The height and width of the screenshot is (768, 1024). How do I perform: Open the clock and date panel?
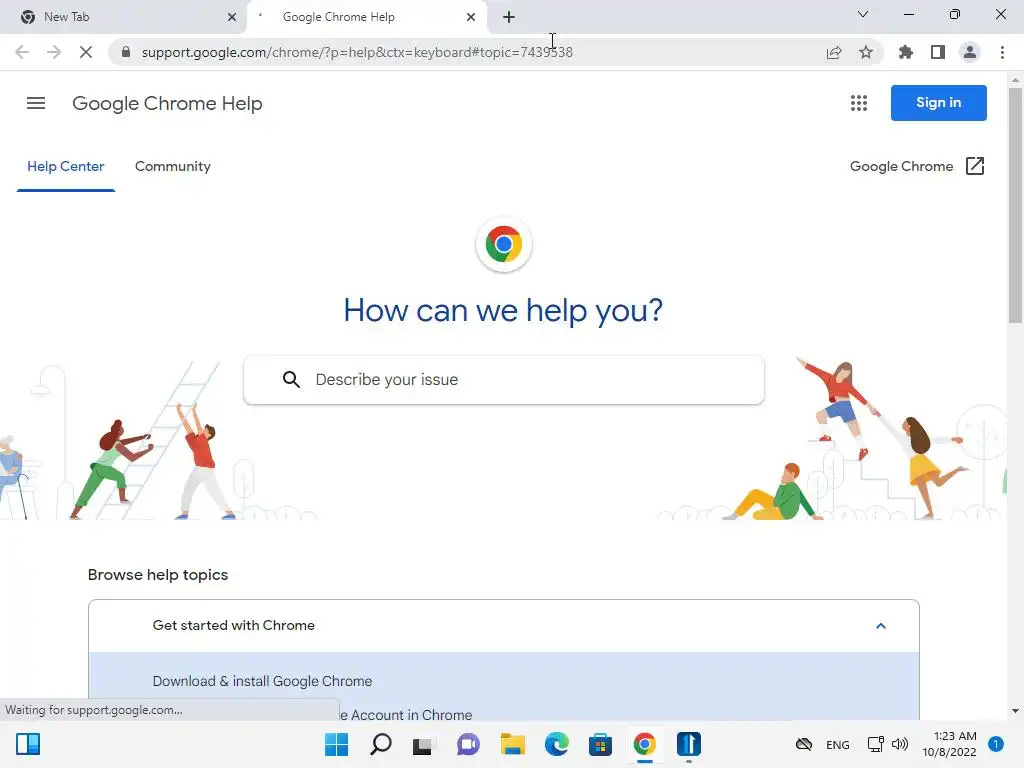coord(949,744)
